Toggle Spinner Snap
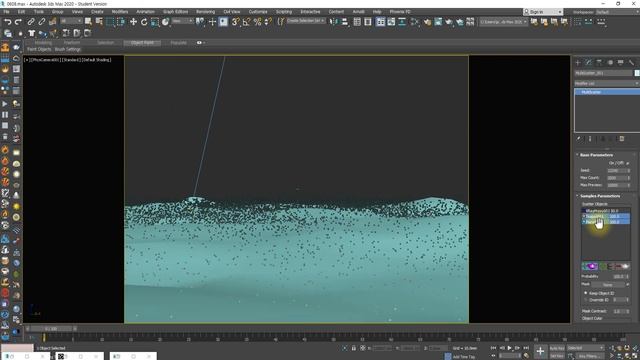Screen dimensions: 640x360 click(268, 22)
